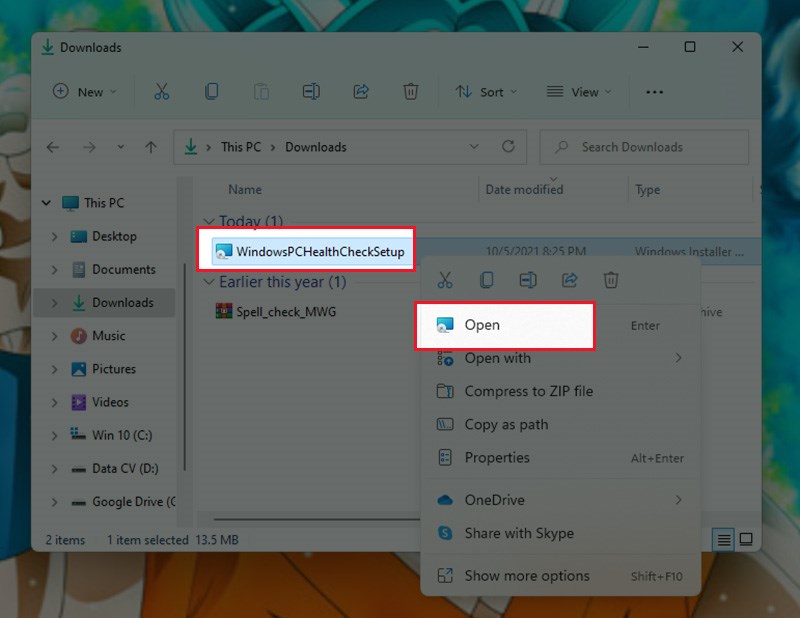Expand the address bar history dropdown

point(474,146)
